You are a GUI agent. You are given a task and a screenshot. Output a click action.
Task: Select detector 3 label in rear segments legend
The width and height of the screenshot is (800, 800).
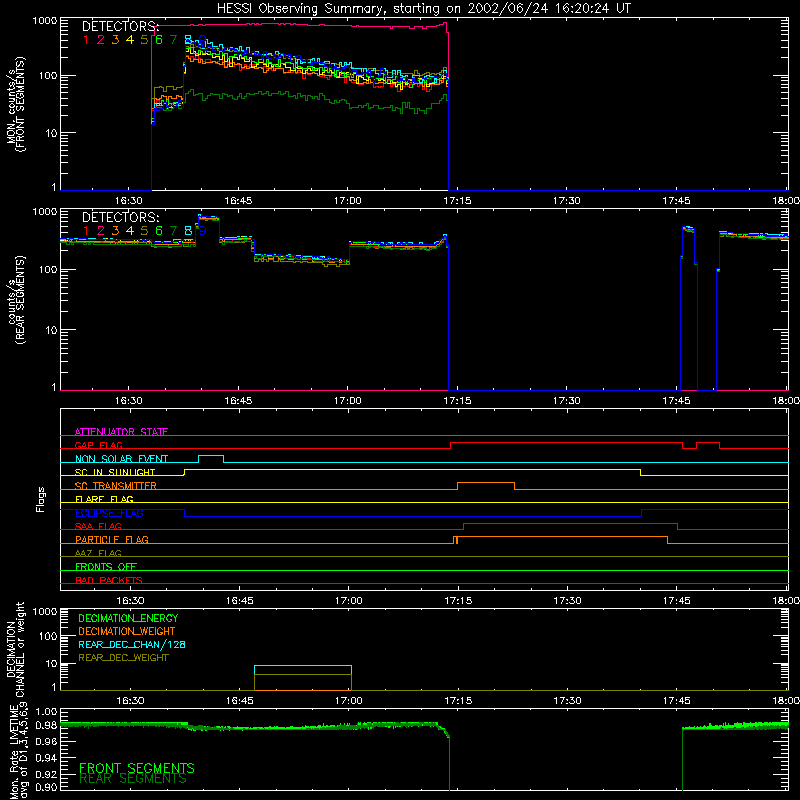(x=115, y=231)
